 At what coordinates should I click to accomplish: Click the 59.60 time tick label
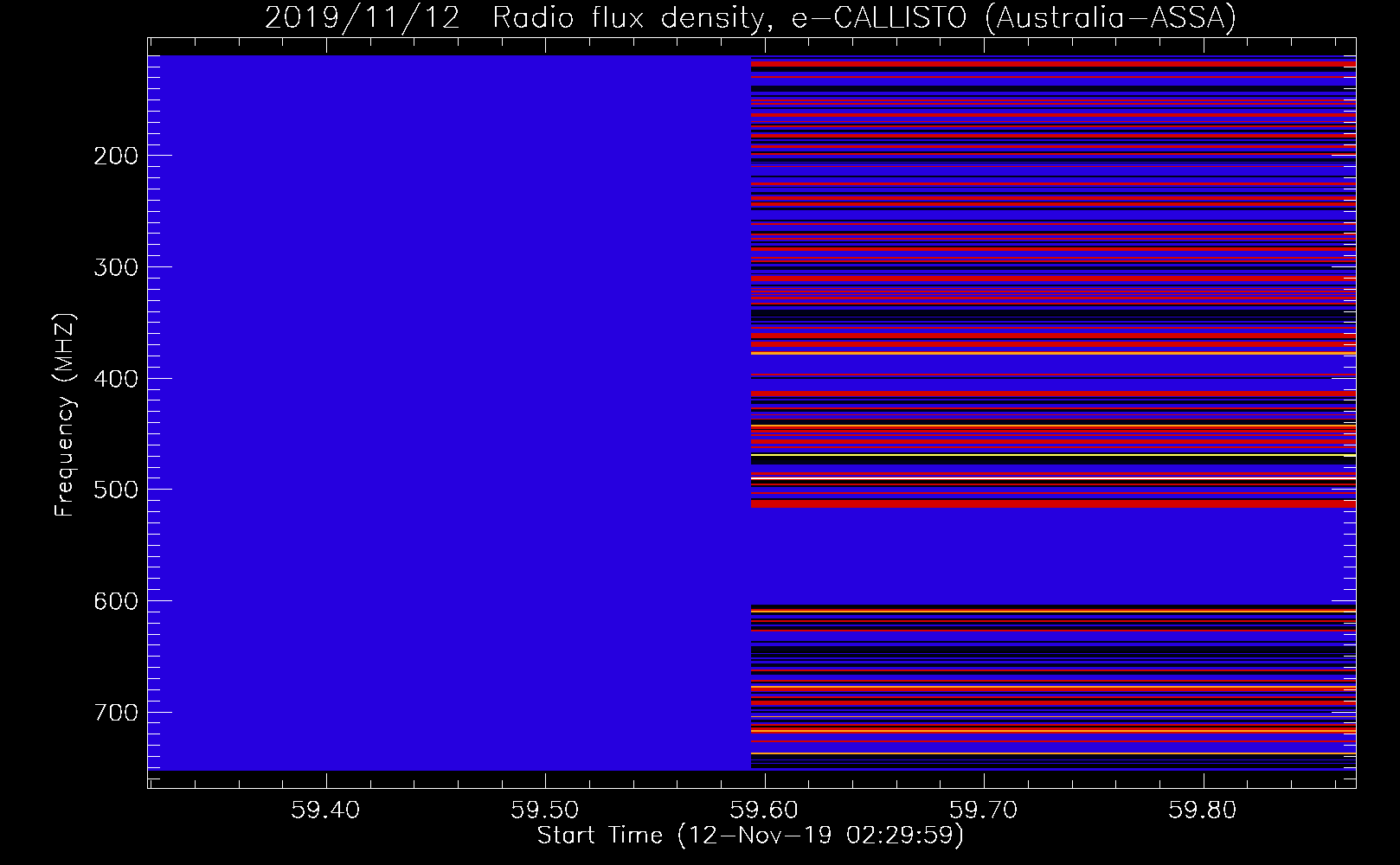click(x=764, y=811)
